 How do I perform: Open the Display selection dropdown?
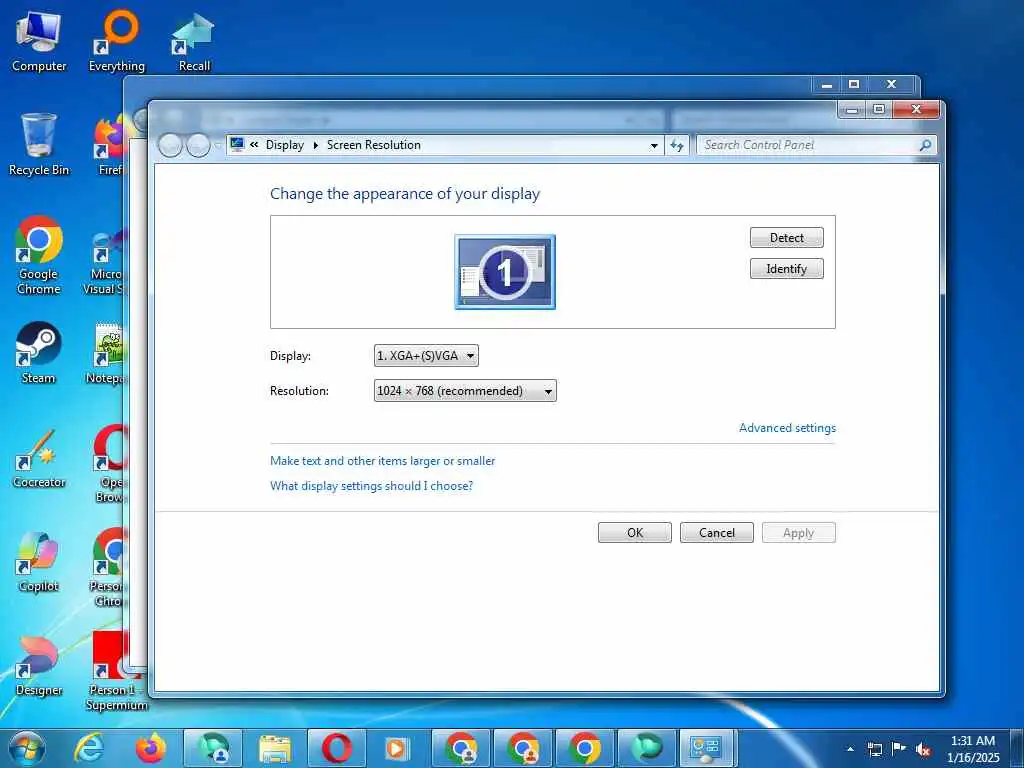tap(426, 356)
